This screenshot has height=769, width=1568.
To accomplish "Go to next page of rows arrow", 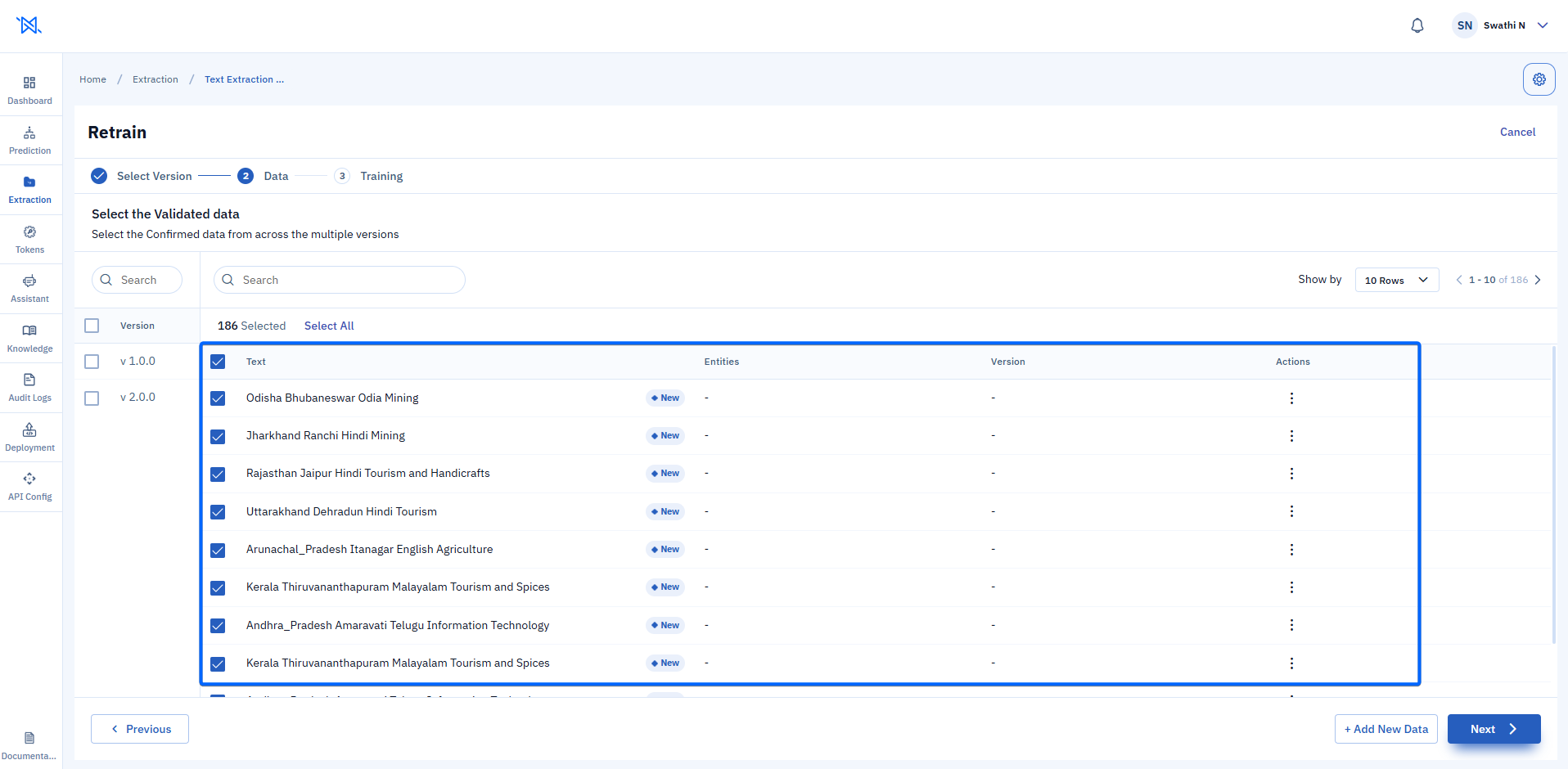I will point(1538,280).
